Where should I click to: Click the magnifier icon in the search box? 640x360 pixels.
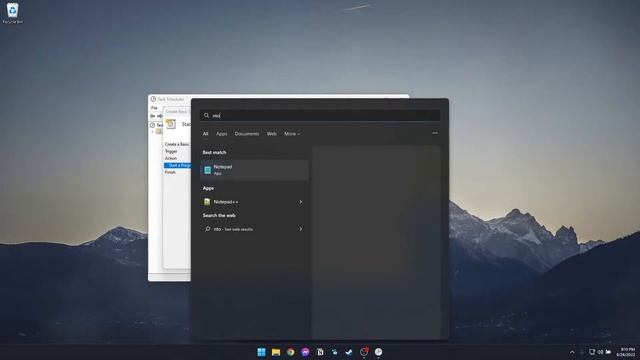[207, 116]
